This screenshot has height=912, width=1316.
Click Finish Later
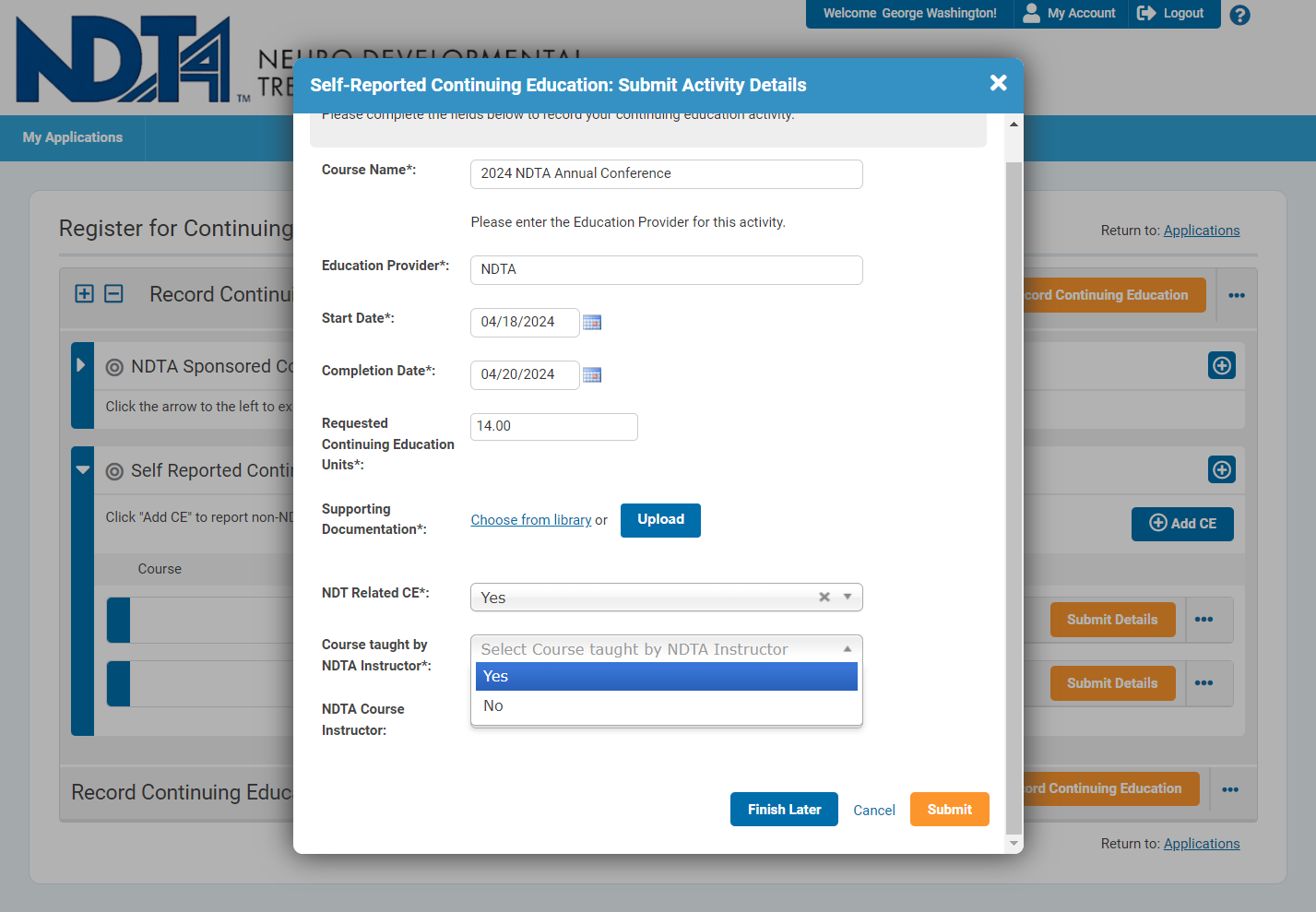(784, 810)
